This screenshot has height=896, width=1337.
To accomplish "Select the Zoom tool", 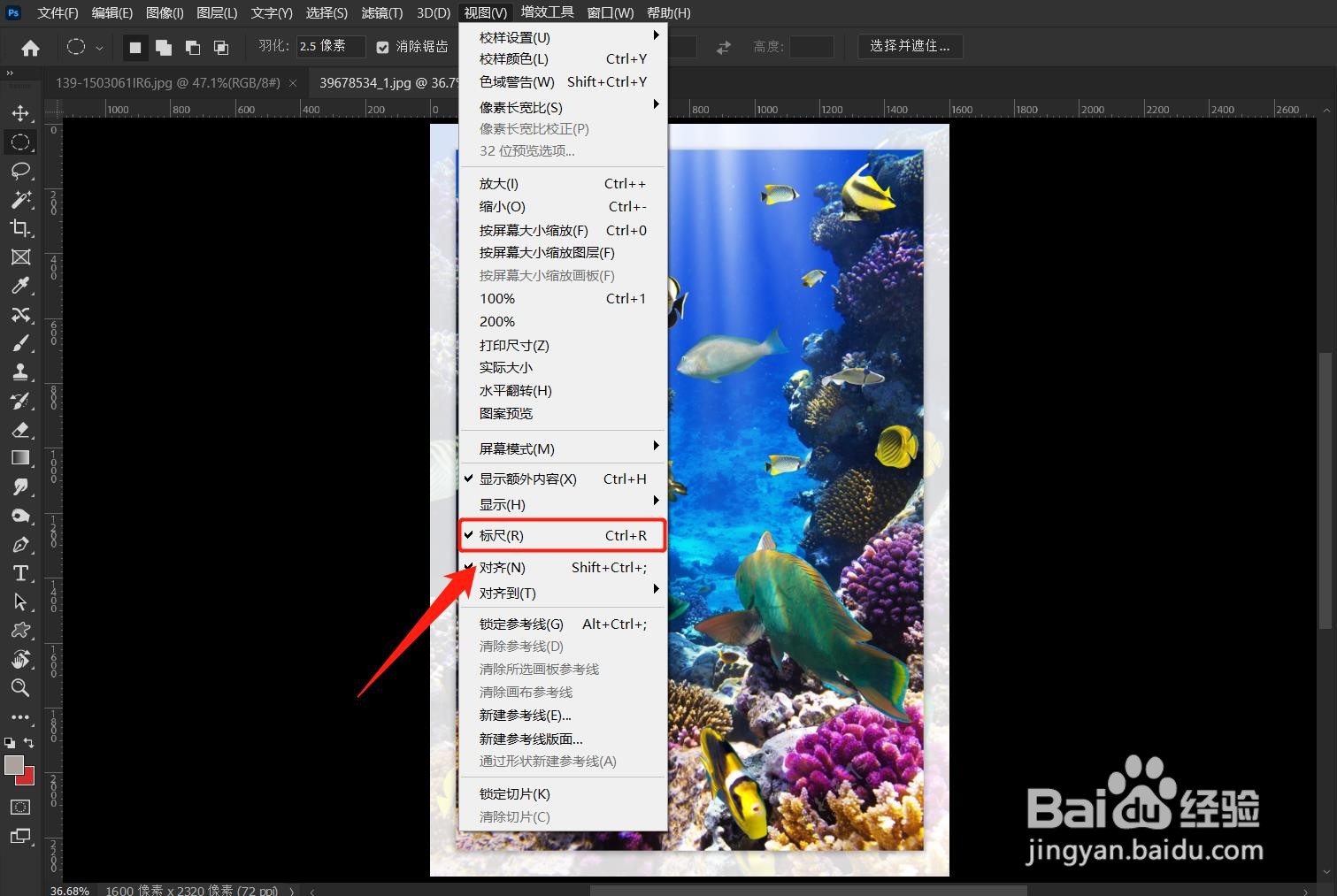I will (21, 688).
